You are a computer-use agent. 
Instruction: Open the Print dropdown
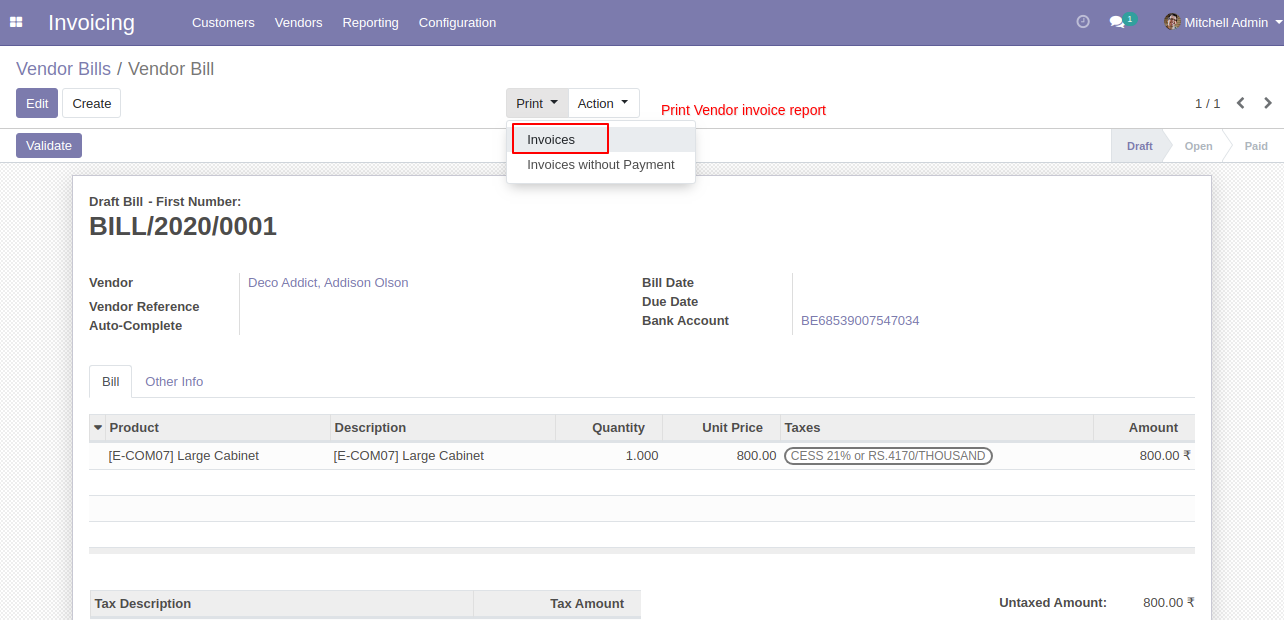537,103
